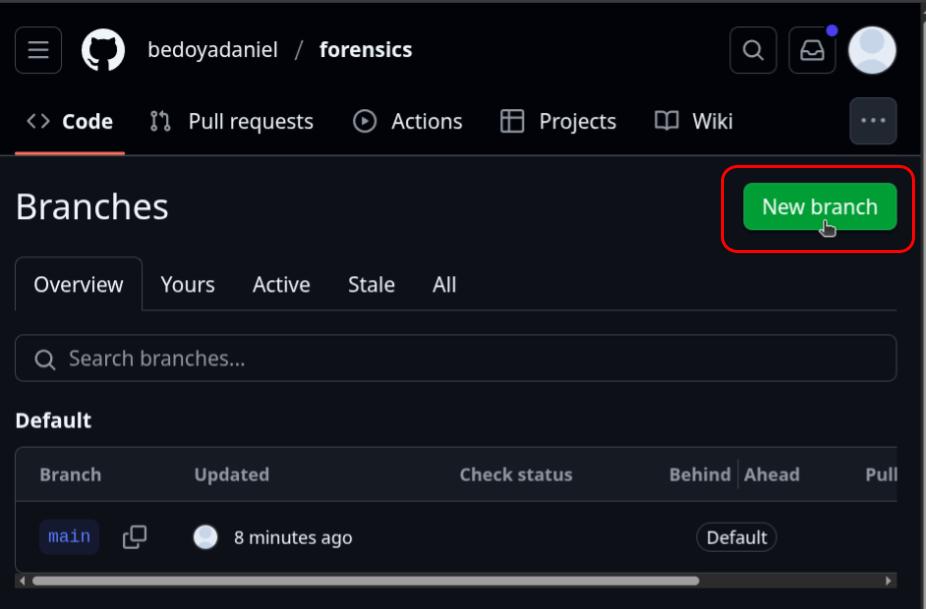Go to the Code tab
The image size is (926, 609).
(70, 122)
